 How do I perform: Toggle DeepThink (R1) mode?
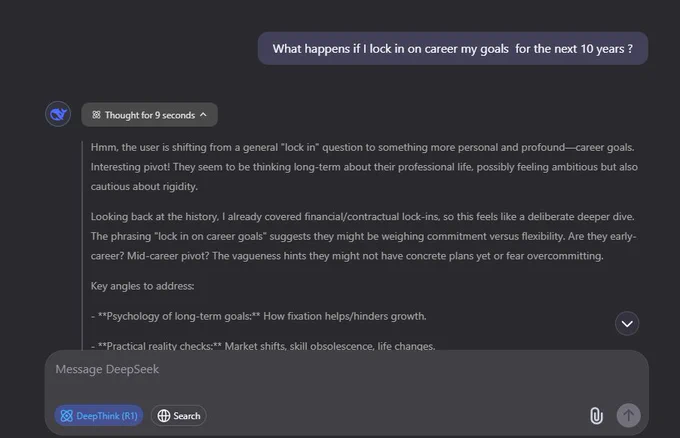99,415
